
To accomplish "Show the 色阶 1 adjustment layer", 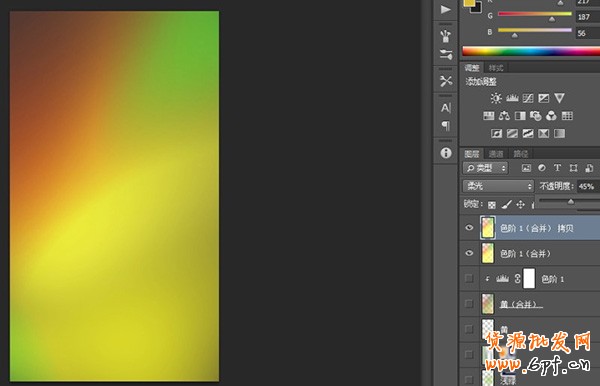I will (469, 278).
